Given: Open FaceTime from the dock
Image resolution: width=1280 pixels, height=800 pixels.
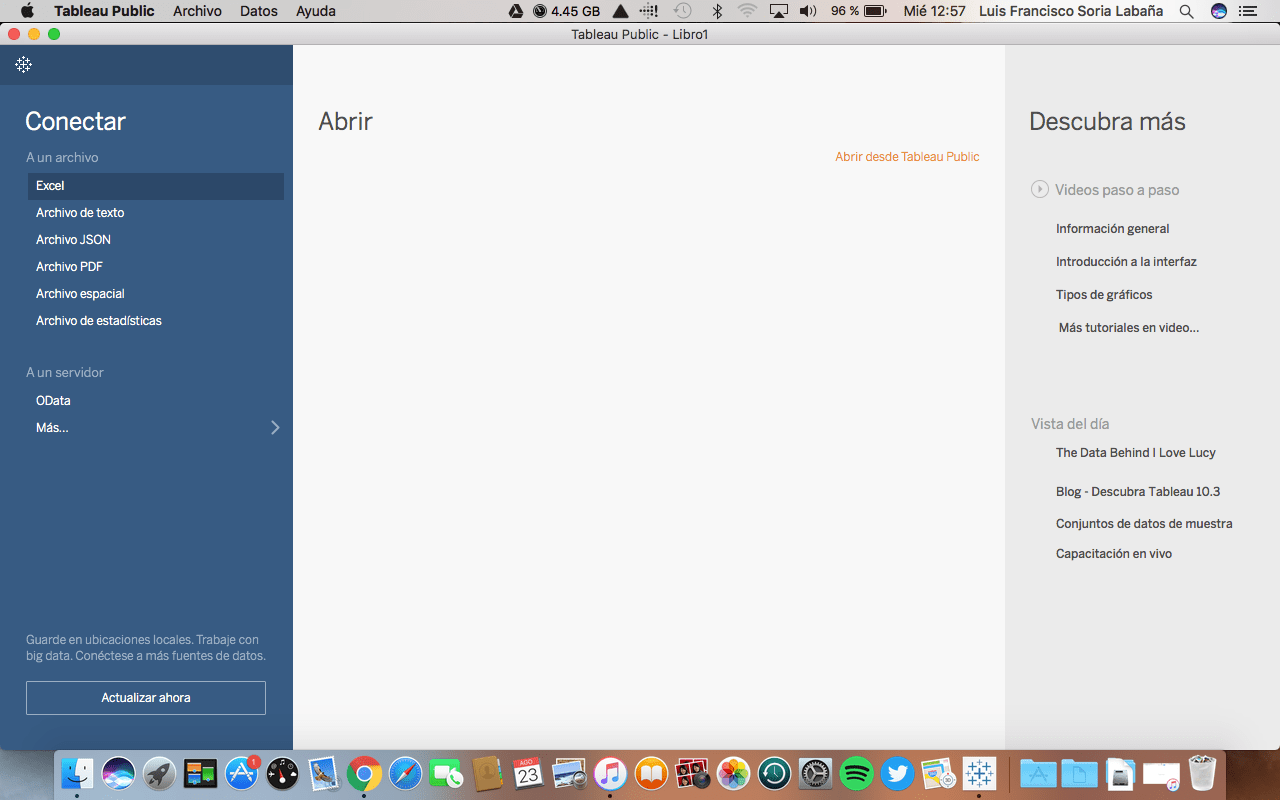Looking at the screenshot, I should (446, 773).
